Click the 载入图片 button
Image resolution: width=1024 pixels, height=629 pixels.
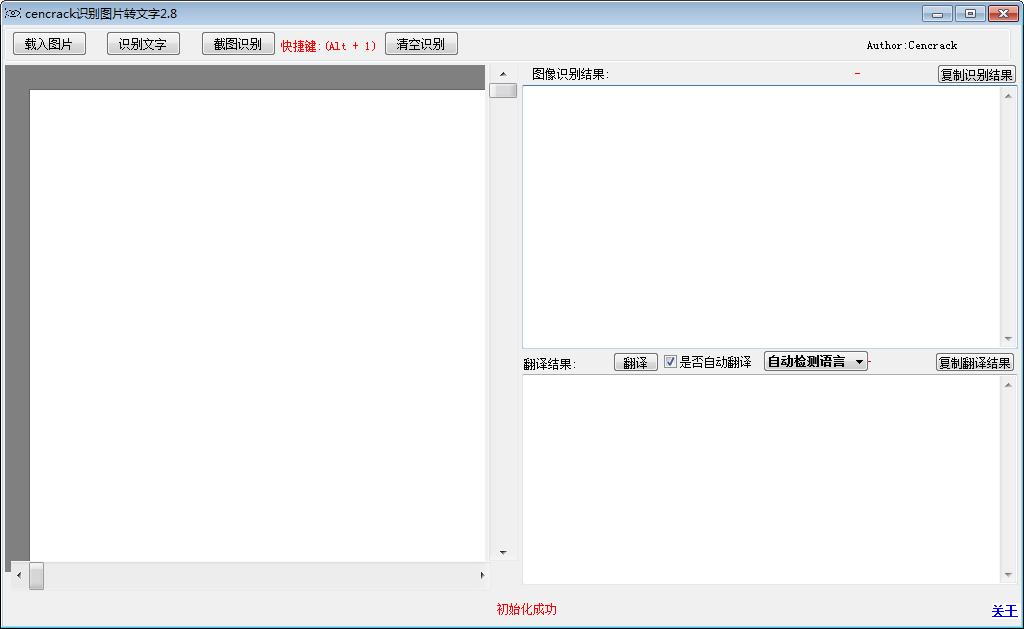(50, 44)
